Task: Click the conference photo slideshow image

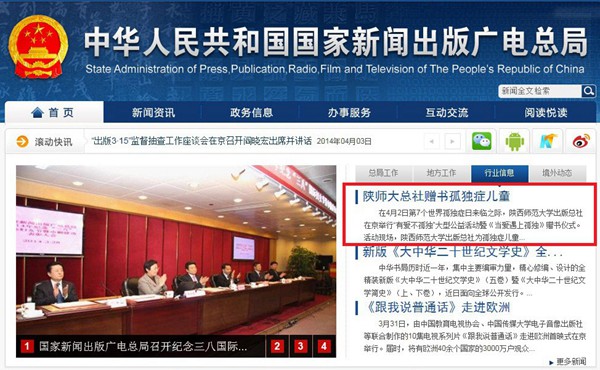Action: click(x=176, y=250)
